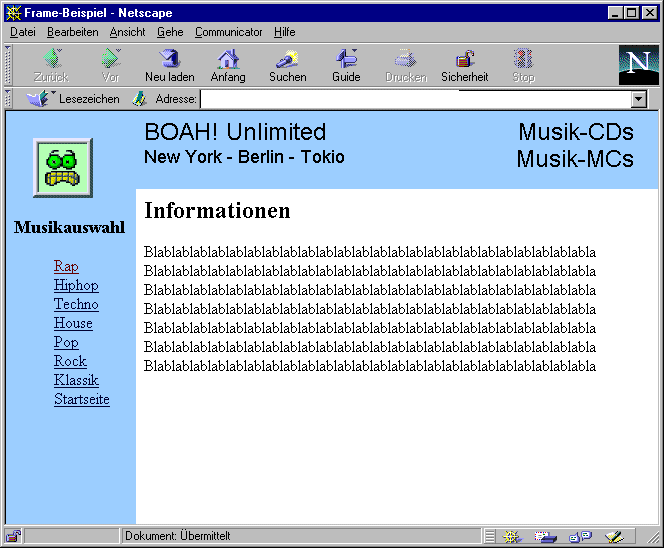The image size is (664, 548).
Task: Click the green smiley face image
Action: (62, 168)
